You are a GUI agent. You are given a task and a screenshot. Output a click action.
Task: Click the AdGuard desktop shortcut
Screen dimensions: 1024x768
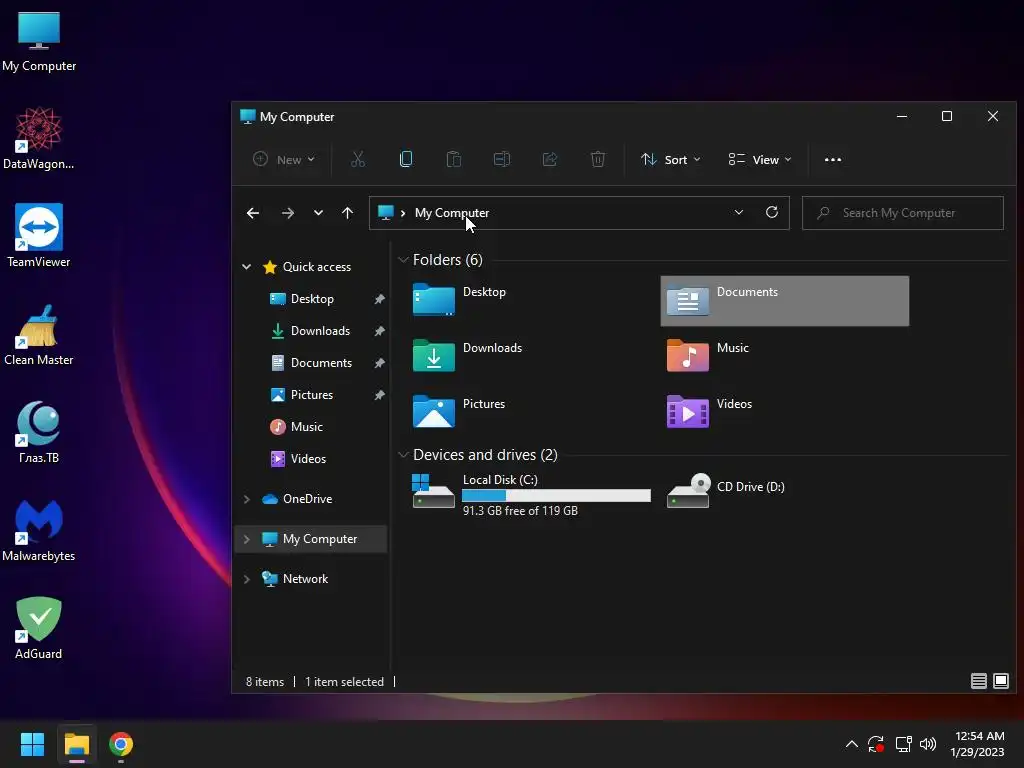[39, 628]
